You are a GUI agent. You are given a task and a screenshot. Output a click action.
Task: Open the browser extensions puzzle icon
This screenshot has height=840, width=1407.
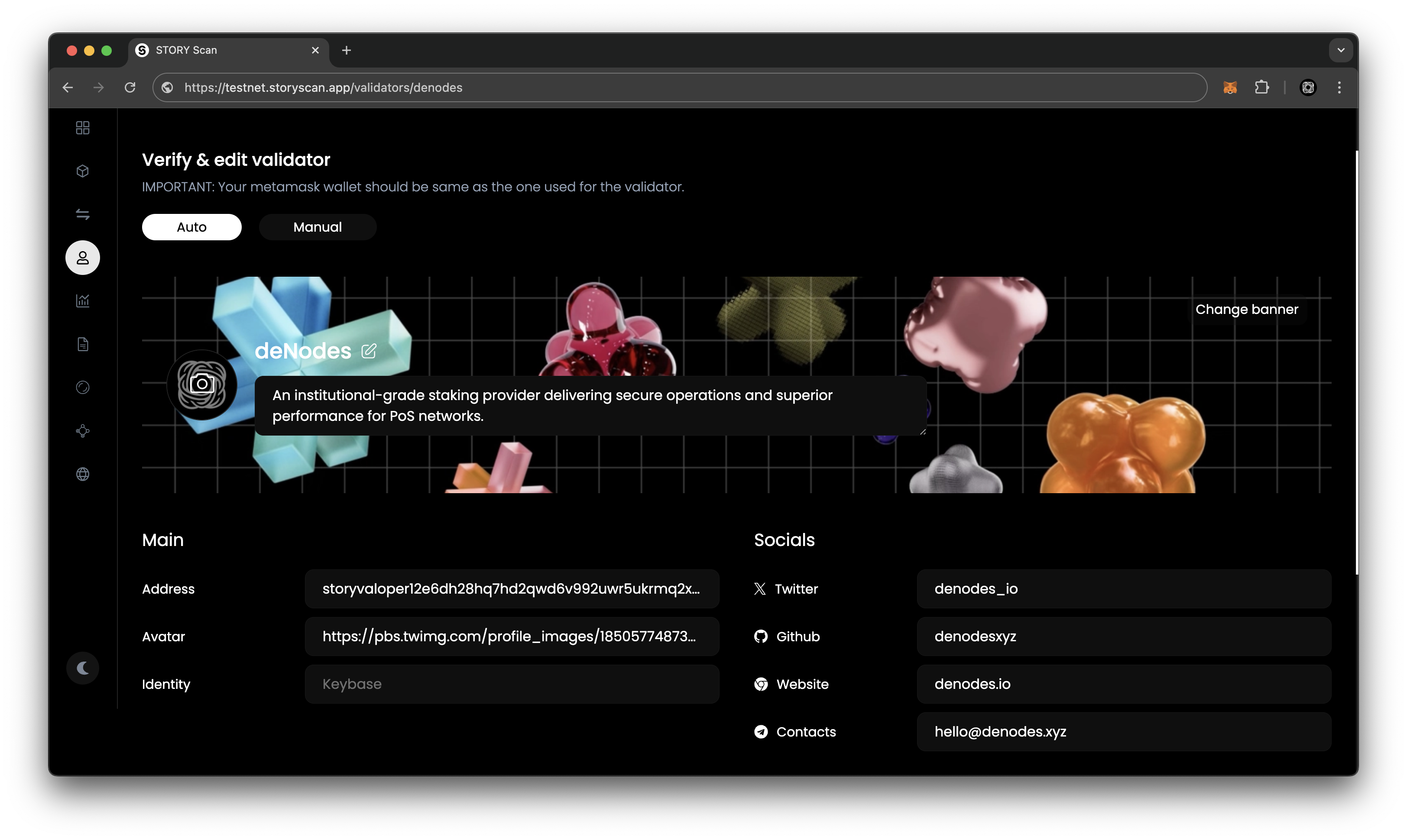point(1261,87)
